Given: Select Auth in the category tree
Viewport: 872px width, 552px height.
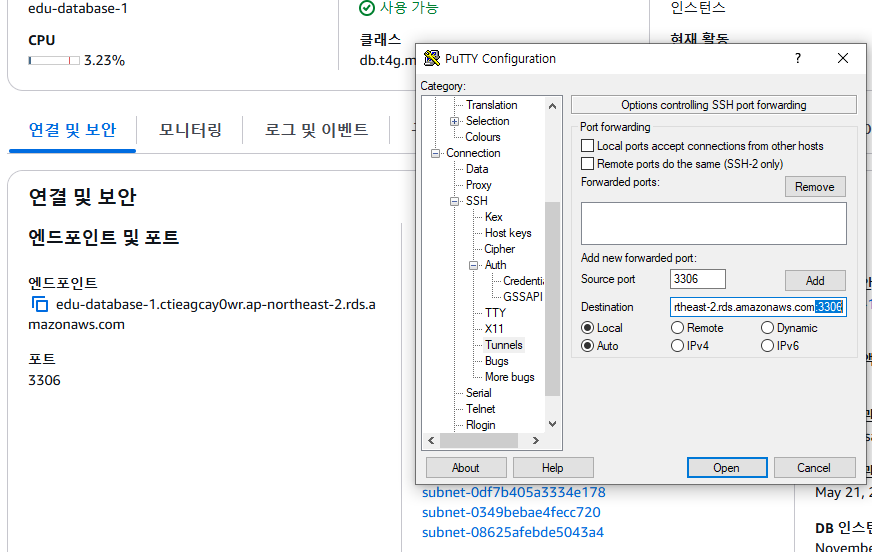Looking at the screenshot, I should click(x=496, y=265).
